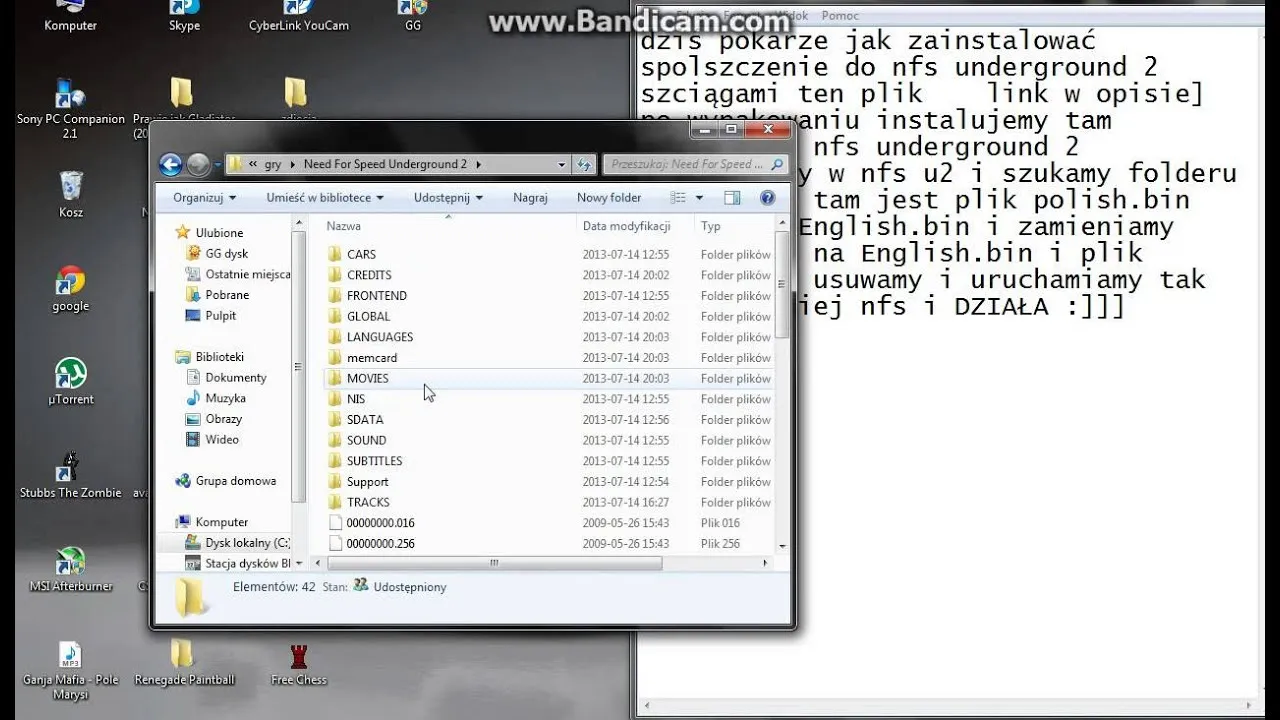This screenshot has height=720, width=1280.
Task: Select the TRACKS folder
Action: tap(368, 502)
